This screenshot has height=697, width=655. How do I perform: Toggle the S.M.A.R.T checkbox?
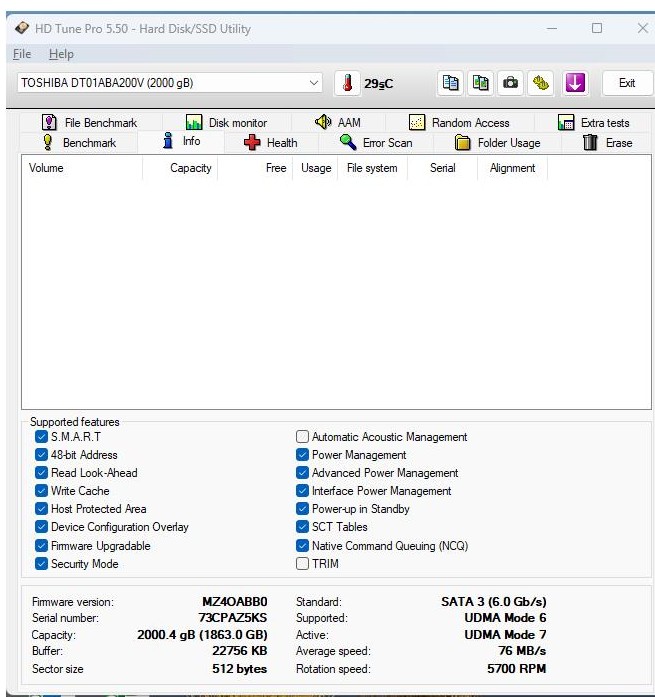(x=41, y=437)
